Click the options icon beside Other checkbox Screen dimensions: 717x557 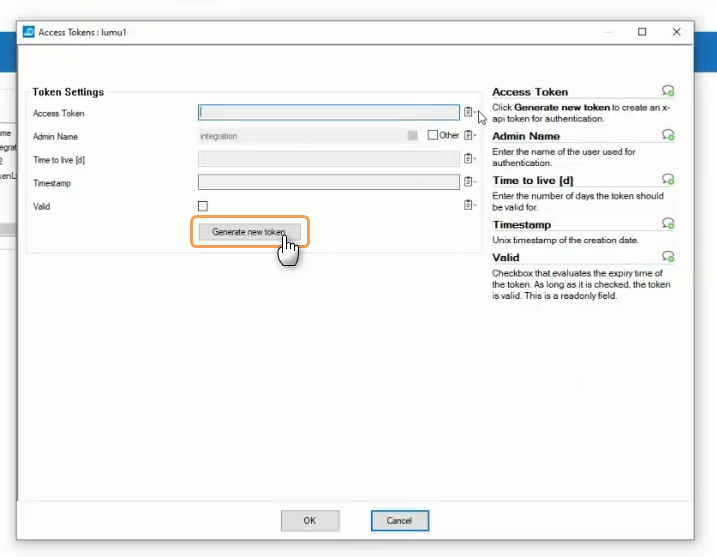tap(468, 136)
